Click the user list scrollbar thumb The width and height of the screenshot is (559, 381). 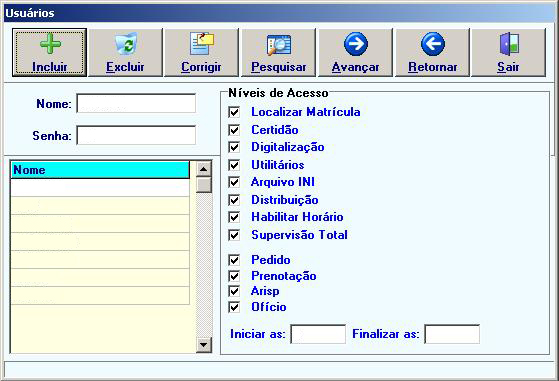204,185
